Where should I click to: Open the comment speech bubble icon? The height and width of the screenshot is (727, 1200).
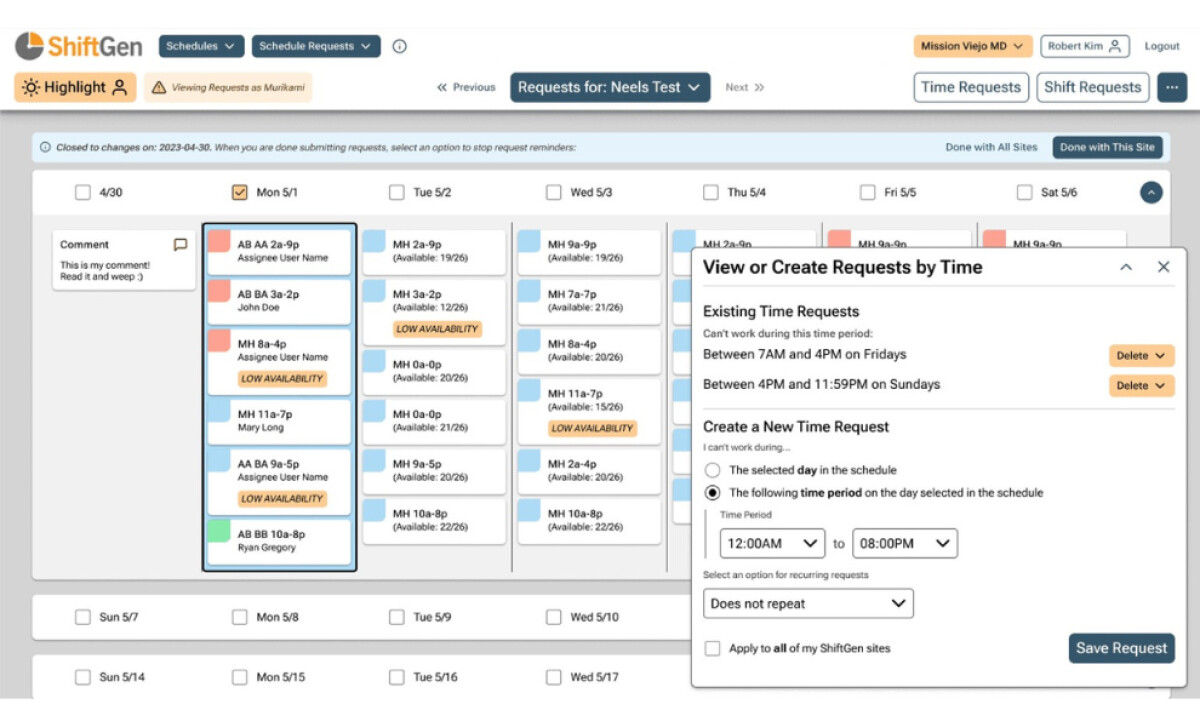click(x=180, y=244)
